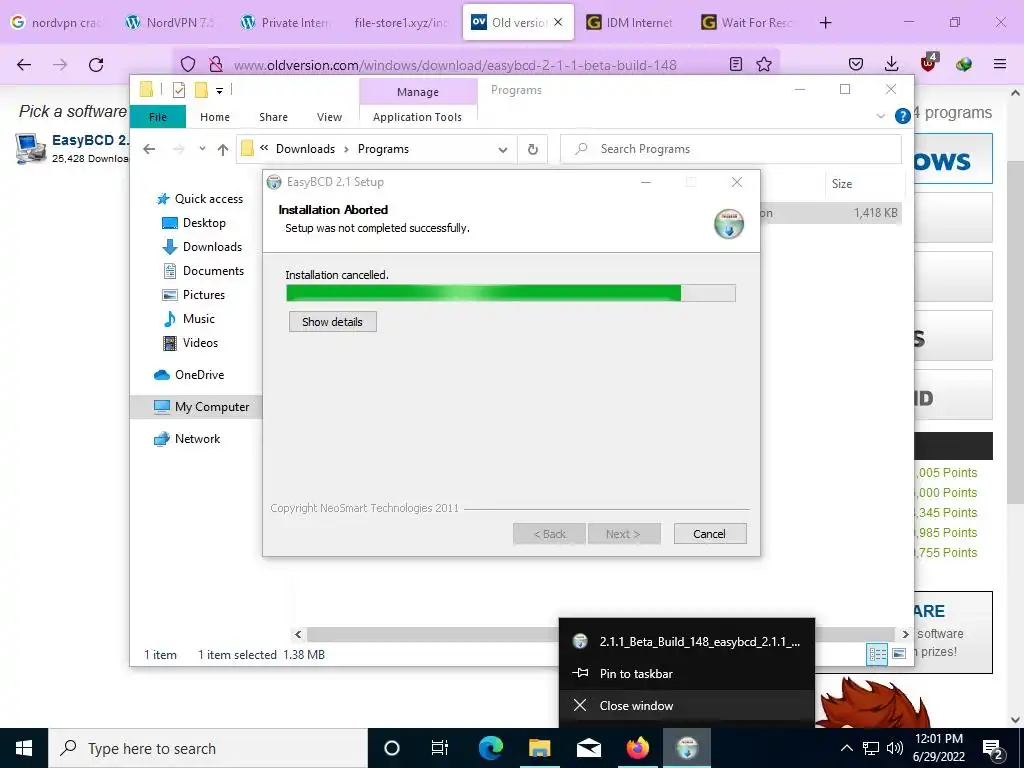This screenshot has width=1024, height=768.
Task: Open Firefox downloads panel
Action: 891,64
